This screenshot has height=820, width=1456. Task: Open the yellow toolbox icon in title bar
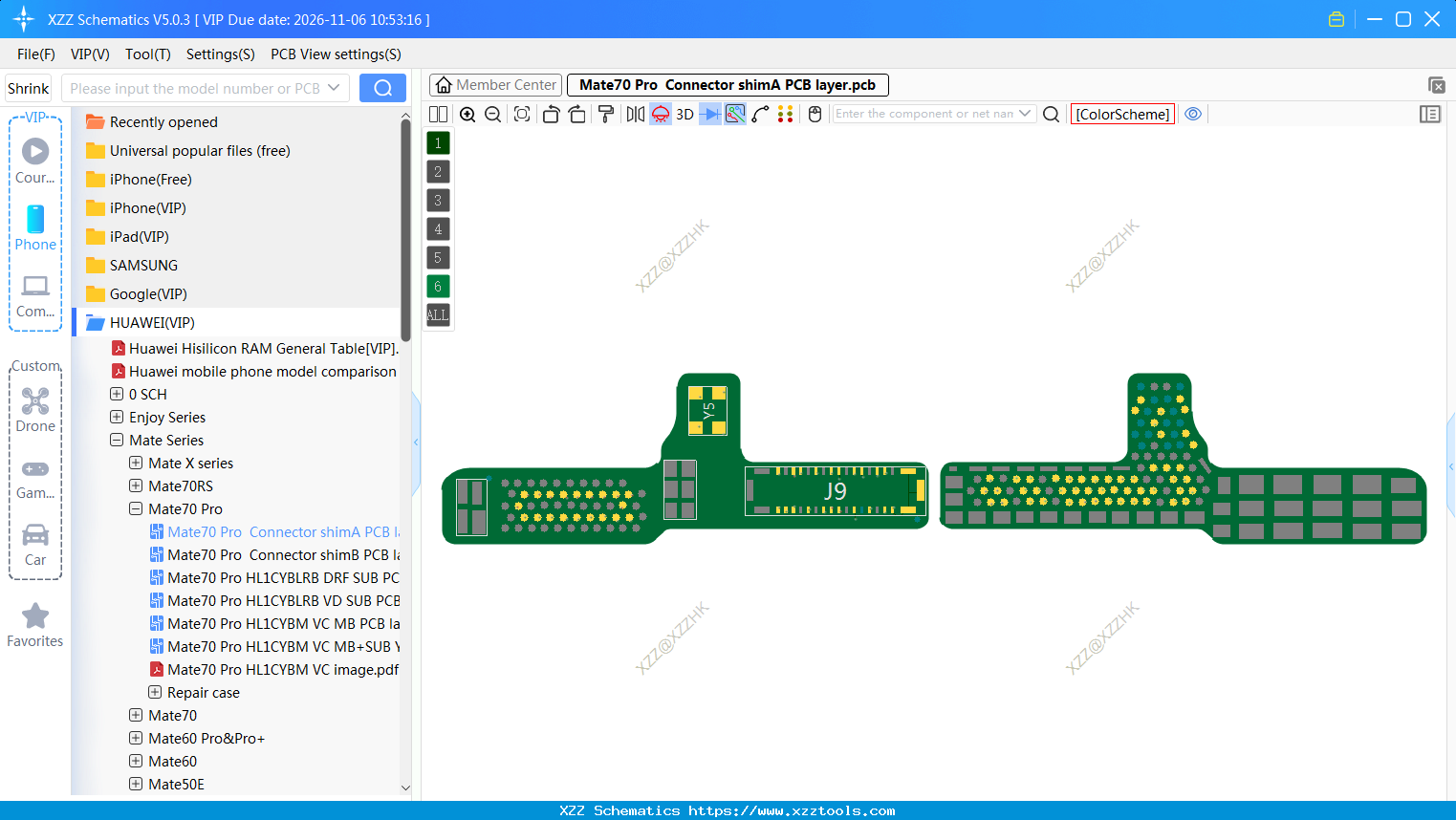click(1336, 19)
